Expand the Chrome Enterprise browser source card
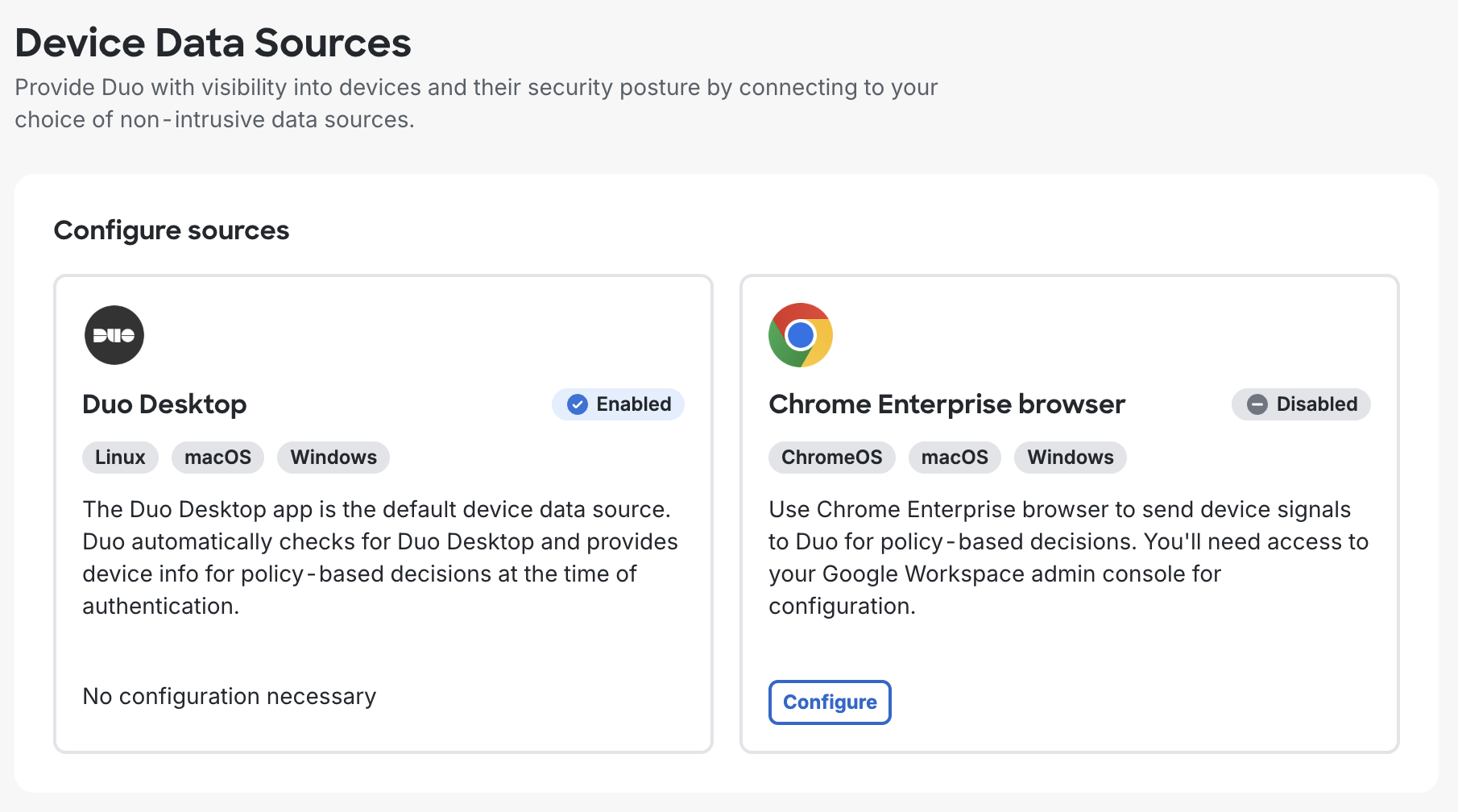 coord(1070,513)
